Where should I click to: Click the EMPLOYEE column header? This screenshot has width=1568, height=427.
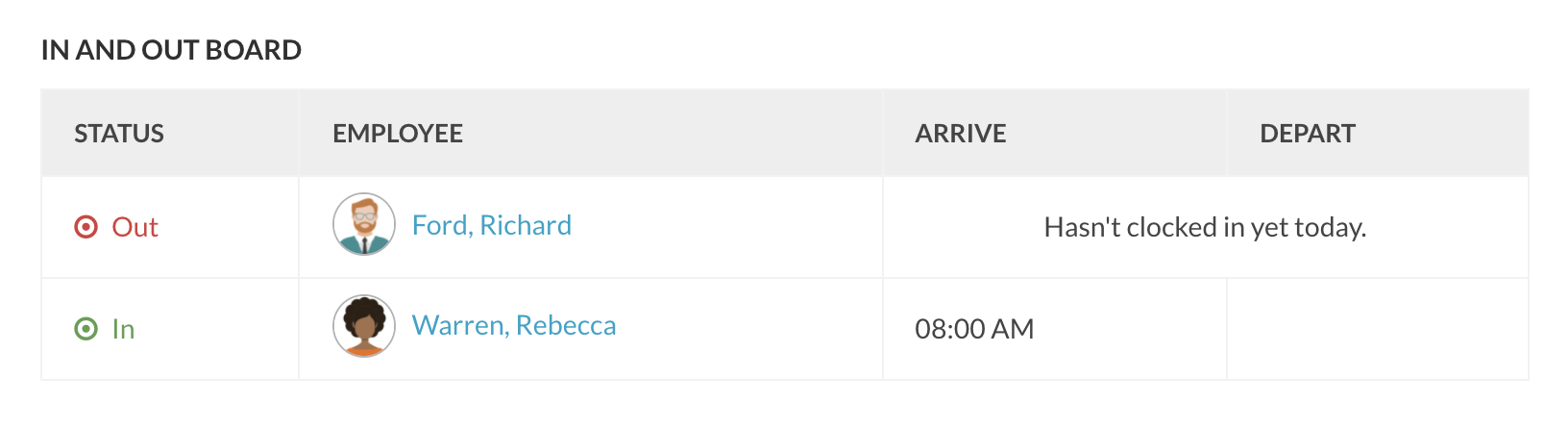point(398,134)
